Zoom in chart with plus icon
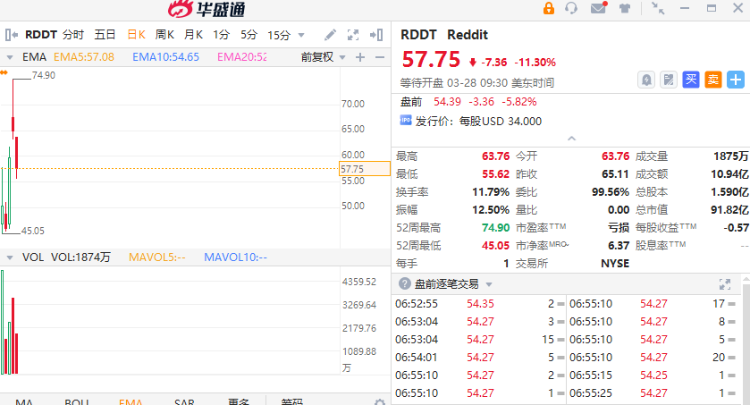Image resolution: width=750 pixels, height=405 pixels. 360,57
